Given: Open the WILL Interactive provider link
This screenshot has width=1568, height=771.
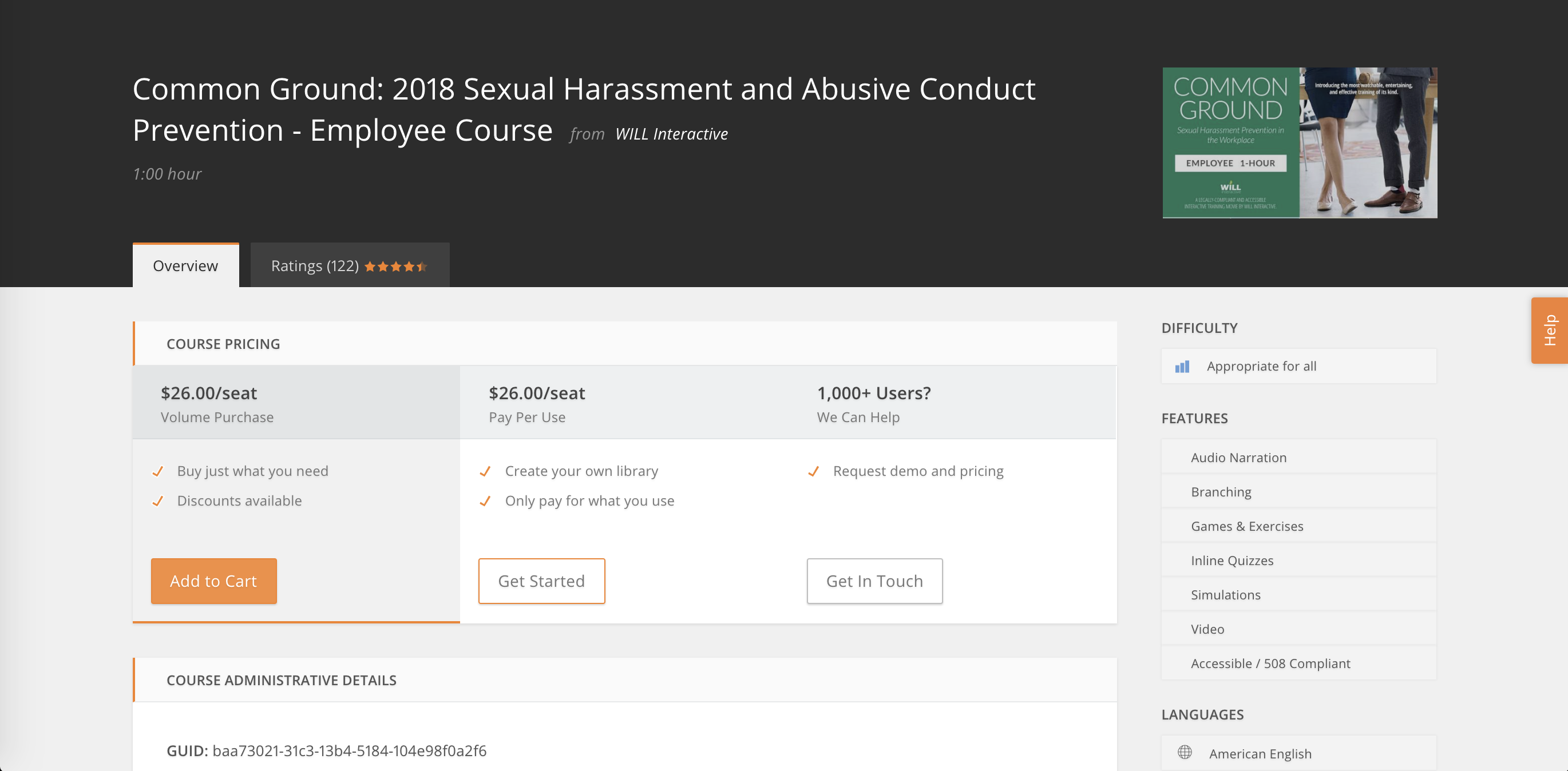Looking at the screenshot, I should point(671,134).
